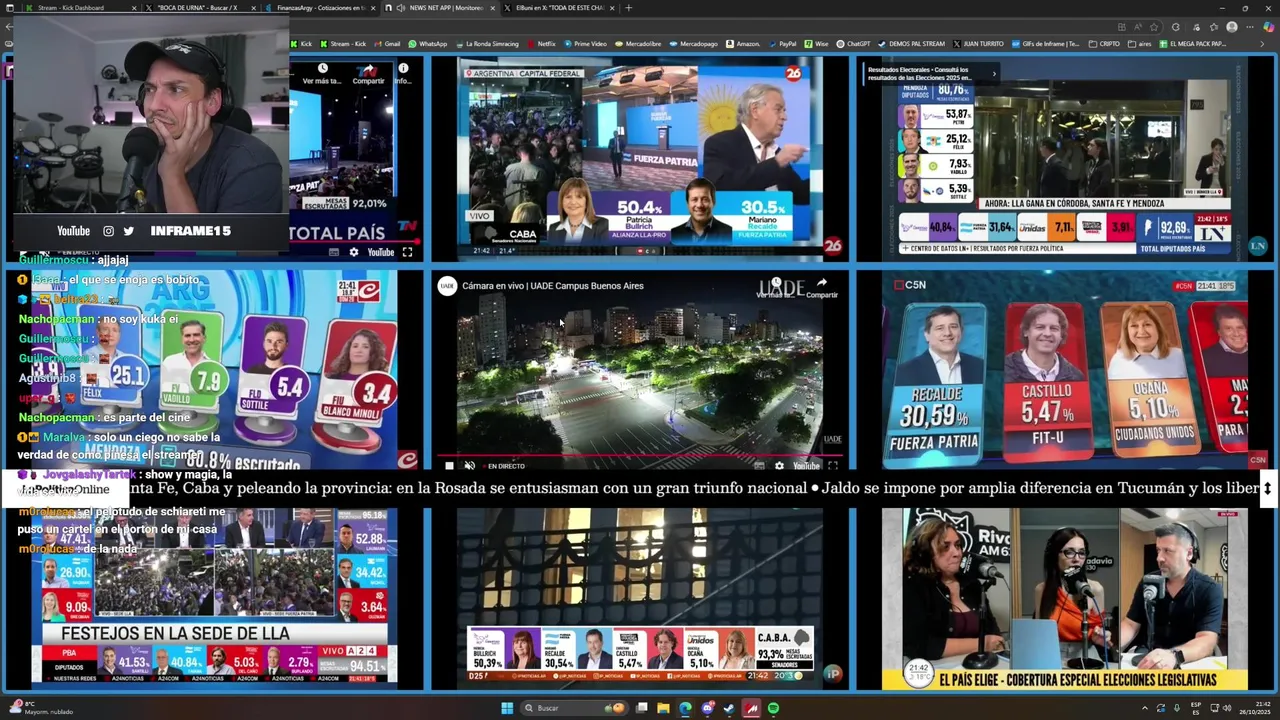Open ESP language input switcher
The width and height of the screenshot is (1280, 720).
pos(1195,708)
